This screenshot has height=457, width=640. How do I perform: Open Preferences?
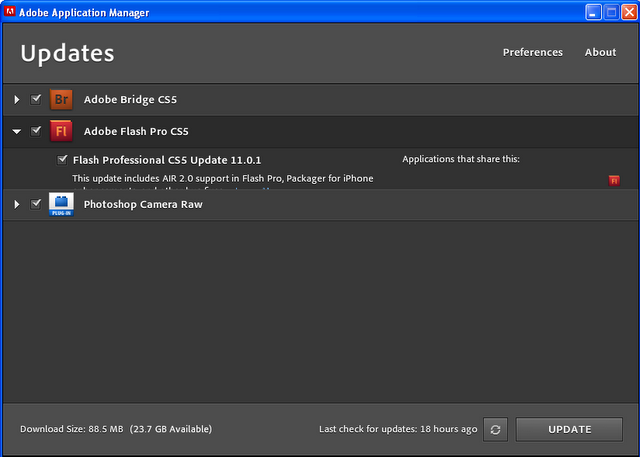pos(533,52)
